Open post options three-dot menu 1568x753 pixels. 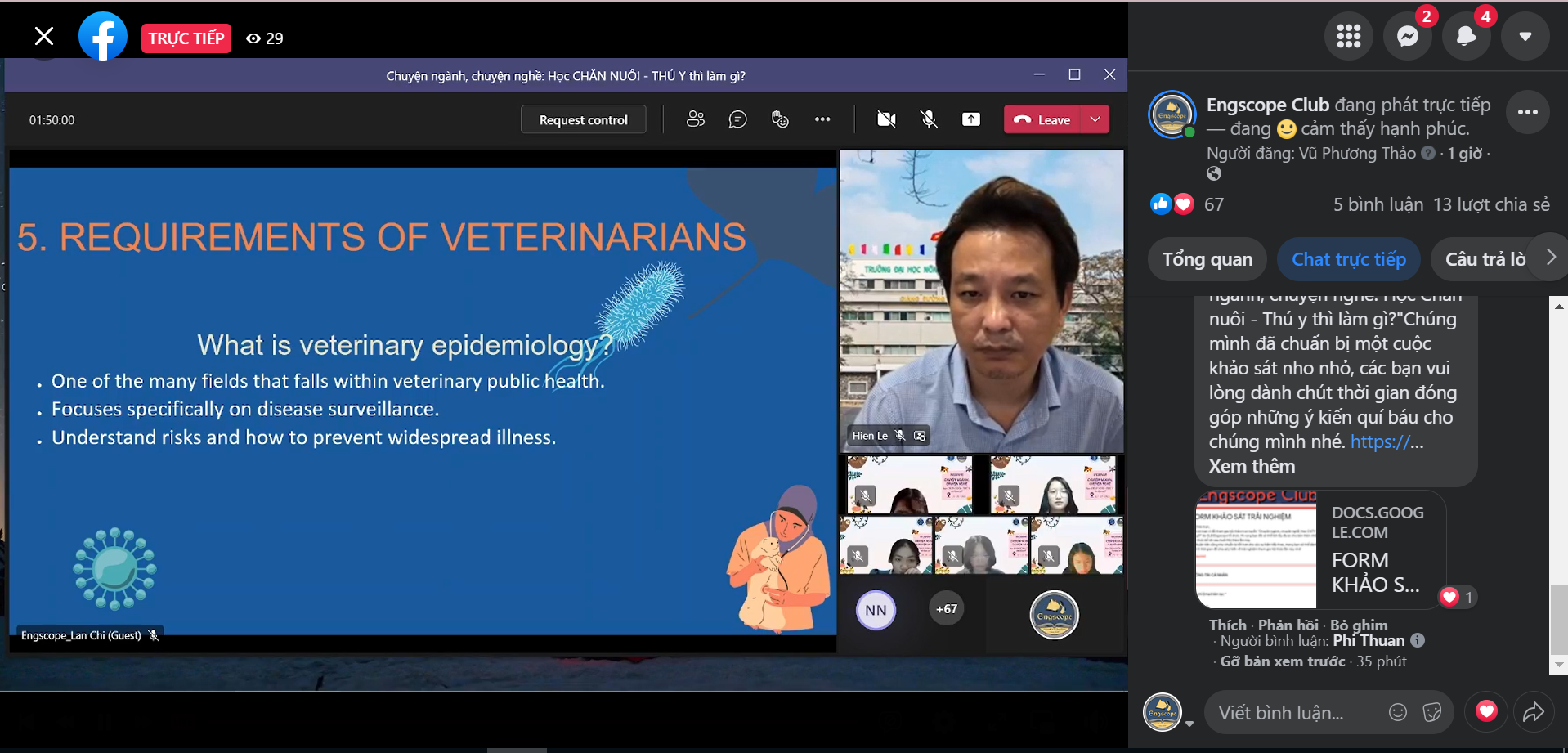click(1527, 113)
